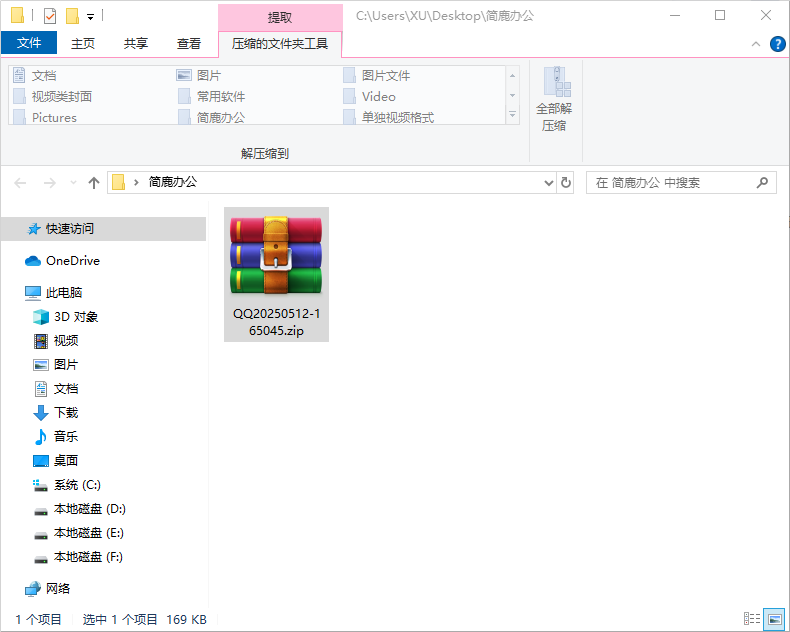The width and height of the screenshot is (790, 632).
Task: Open 快速访问 in the navigation pane
Action: [103, 229]
